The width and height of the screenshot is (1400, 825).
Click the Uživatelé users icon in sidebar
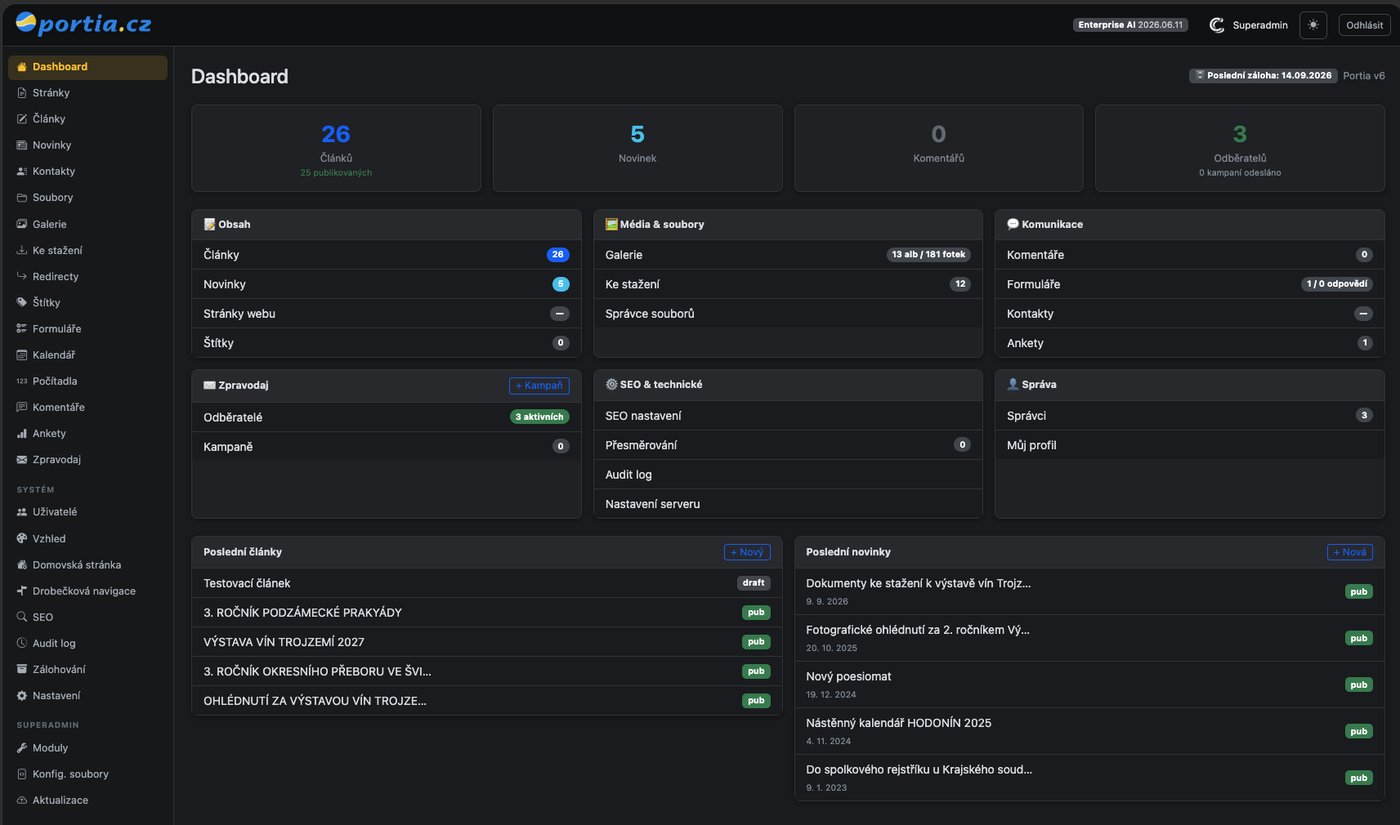22,512
